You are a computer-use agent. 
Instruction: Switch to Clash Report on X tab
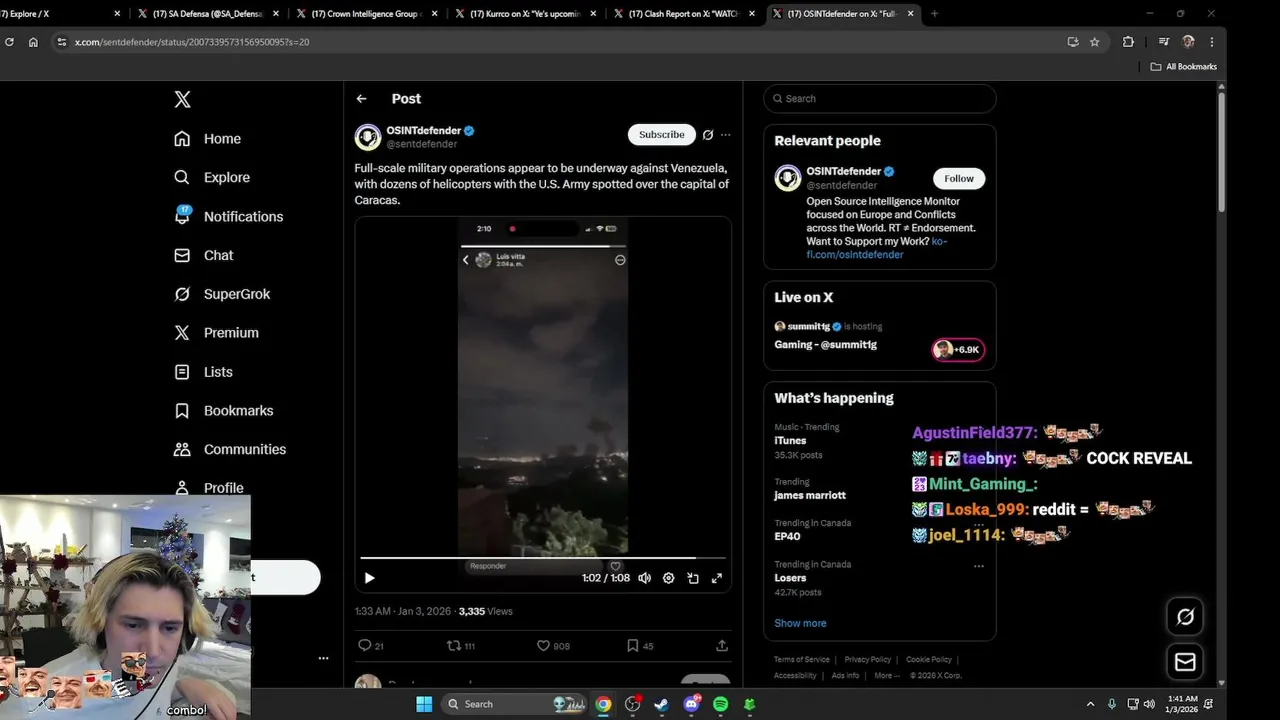click(x=682, y=14)
